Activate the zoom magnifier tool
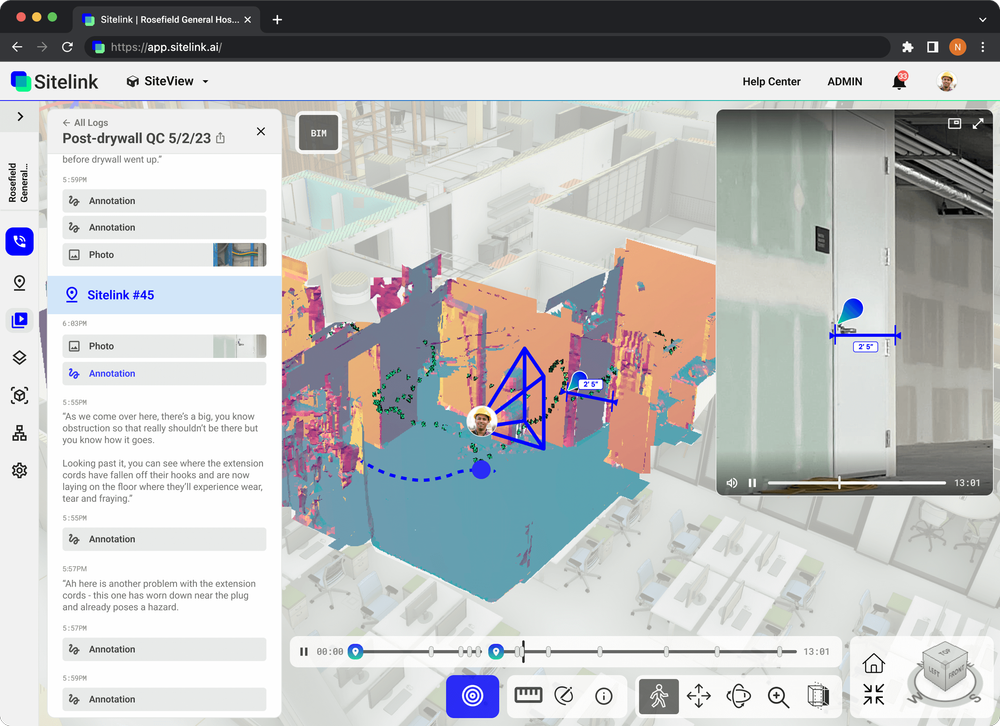 (780, 696)
